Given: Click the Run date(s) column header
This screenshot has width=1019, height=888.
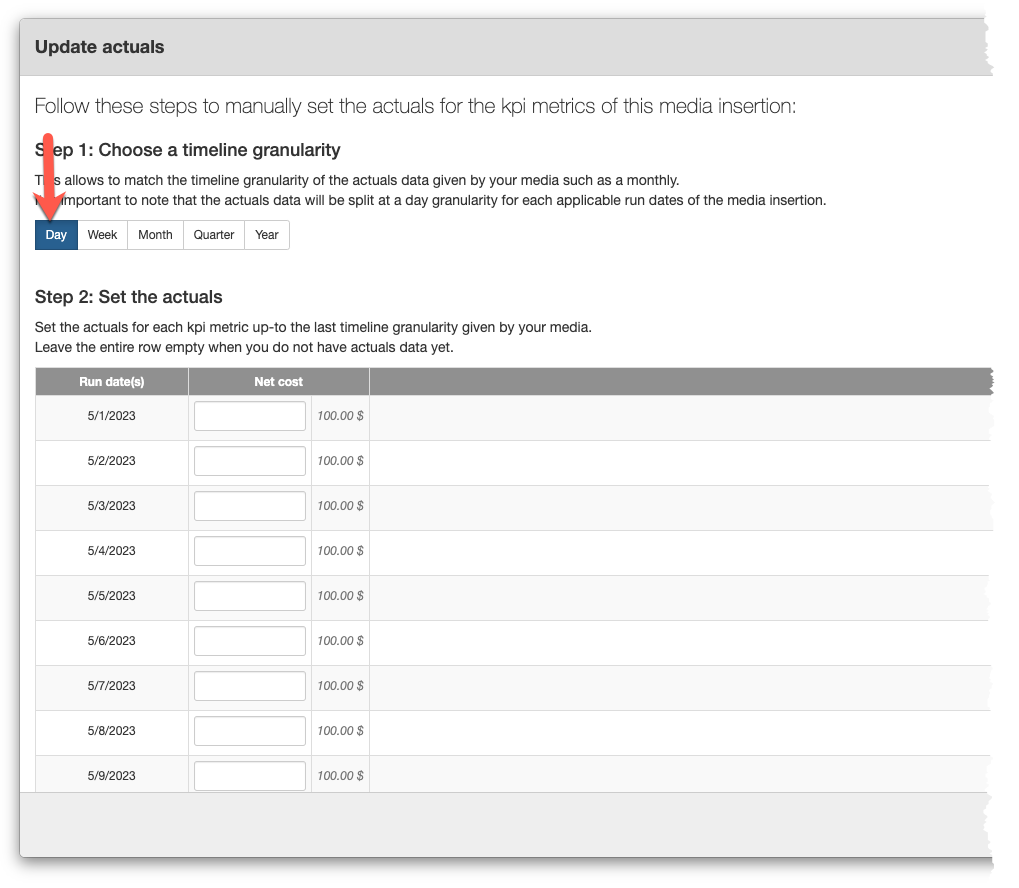Looking at the screenshot, I should click(x=111, y=381).
